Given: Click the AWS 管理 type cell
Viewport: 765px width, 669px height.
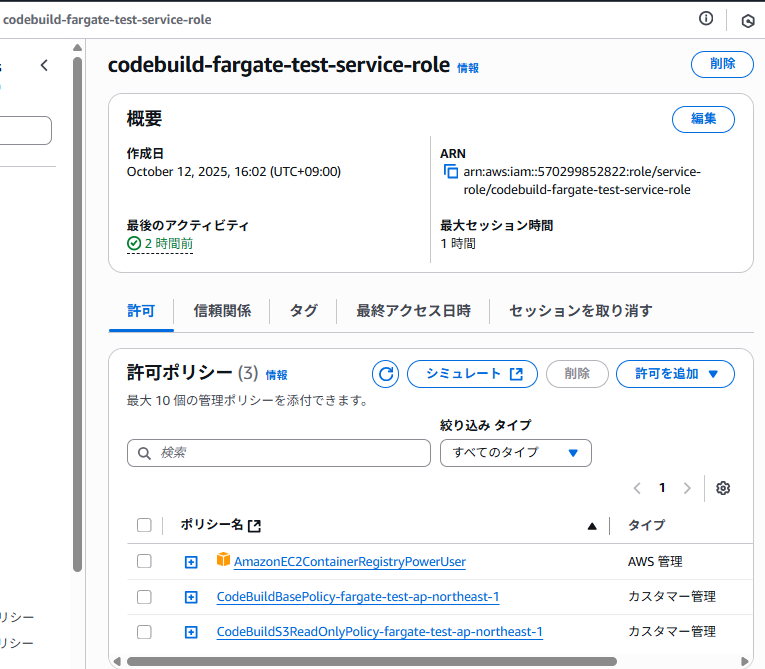Looking at the screenshot, I should (655, 562).
